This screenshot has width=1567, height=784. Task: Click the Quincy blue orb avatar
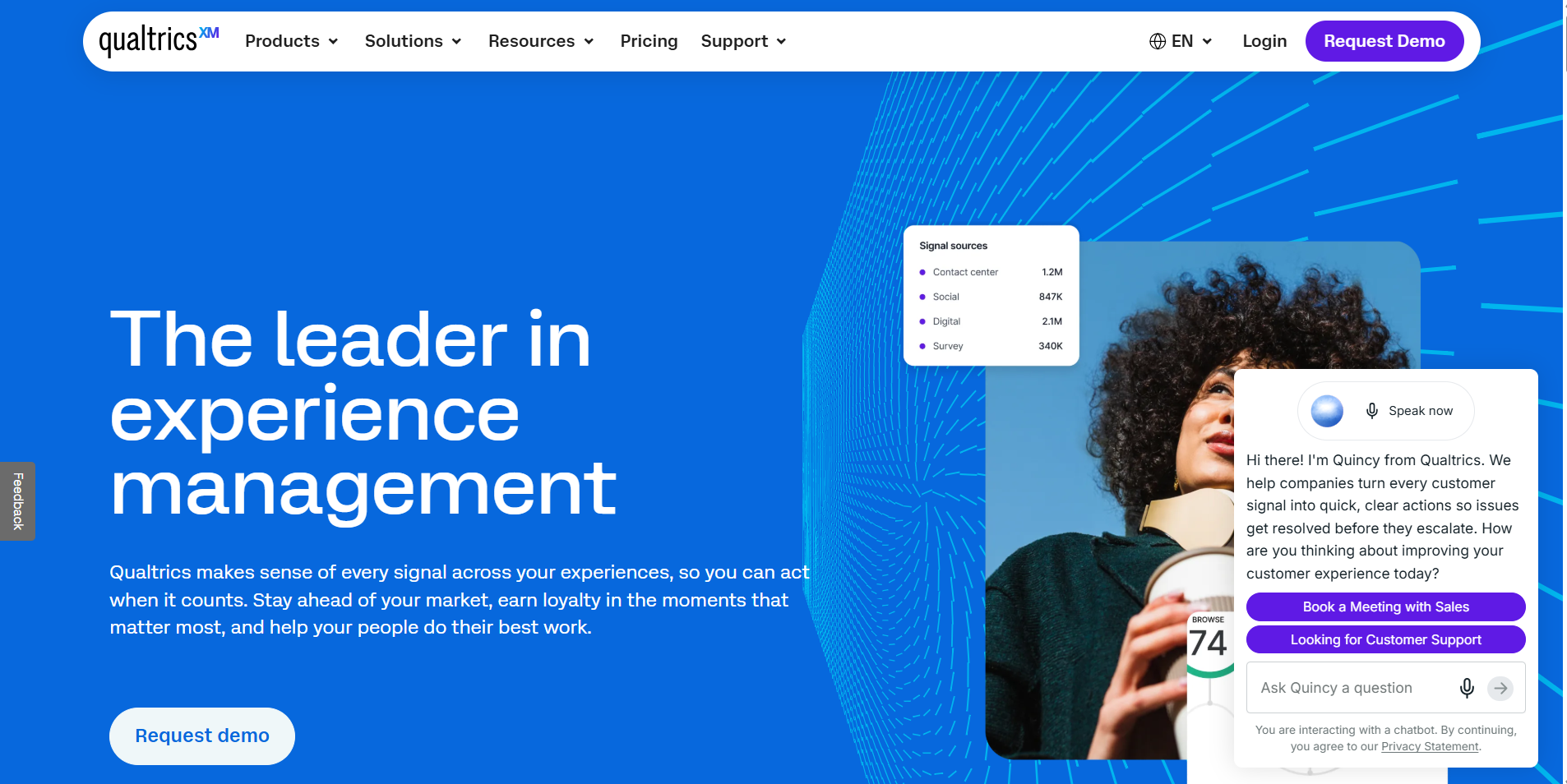click(x=1327, y=411)
